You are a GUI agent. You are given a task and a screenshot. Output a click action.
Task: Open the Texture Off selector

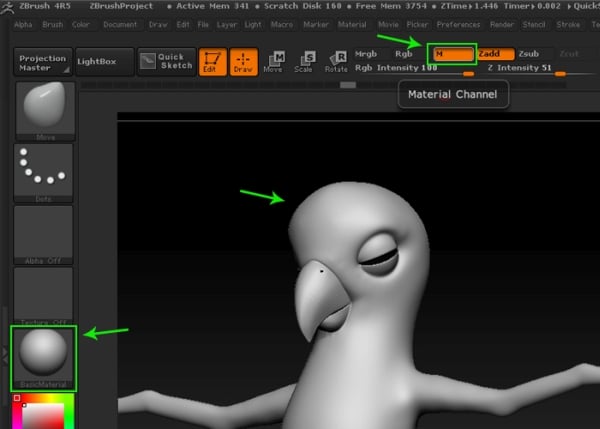tap(43, 295)
